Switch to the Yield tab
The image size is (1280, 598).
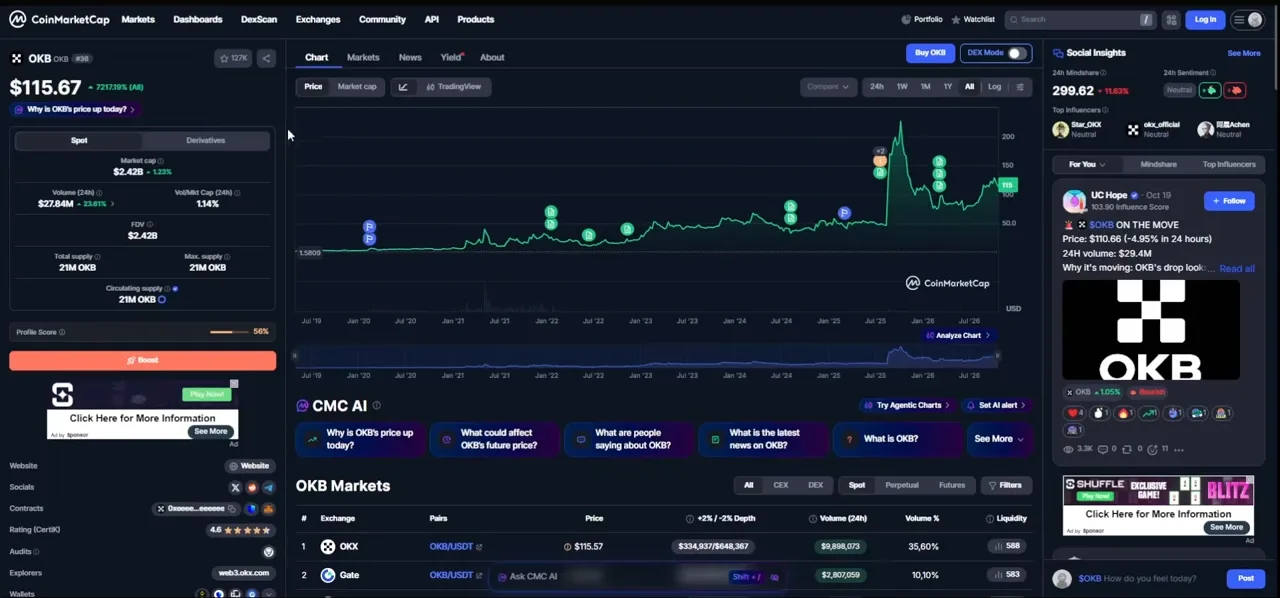451,57
